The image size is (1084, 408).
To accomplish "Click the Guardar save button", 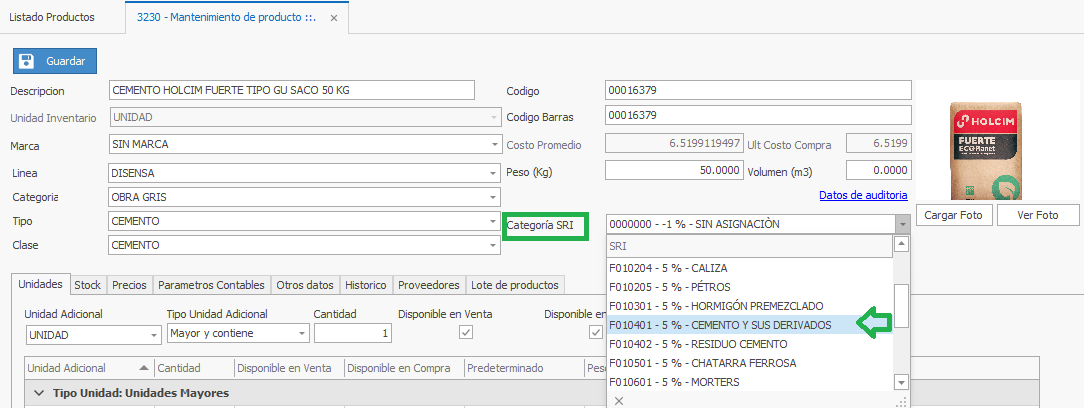I will pyautogui.click(x=55, y=61).
